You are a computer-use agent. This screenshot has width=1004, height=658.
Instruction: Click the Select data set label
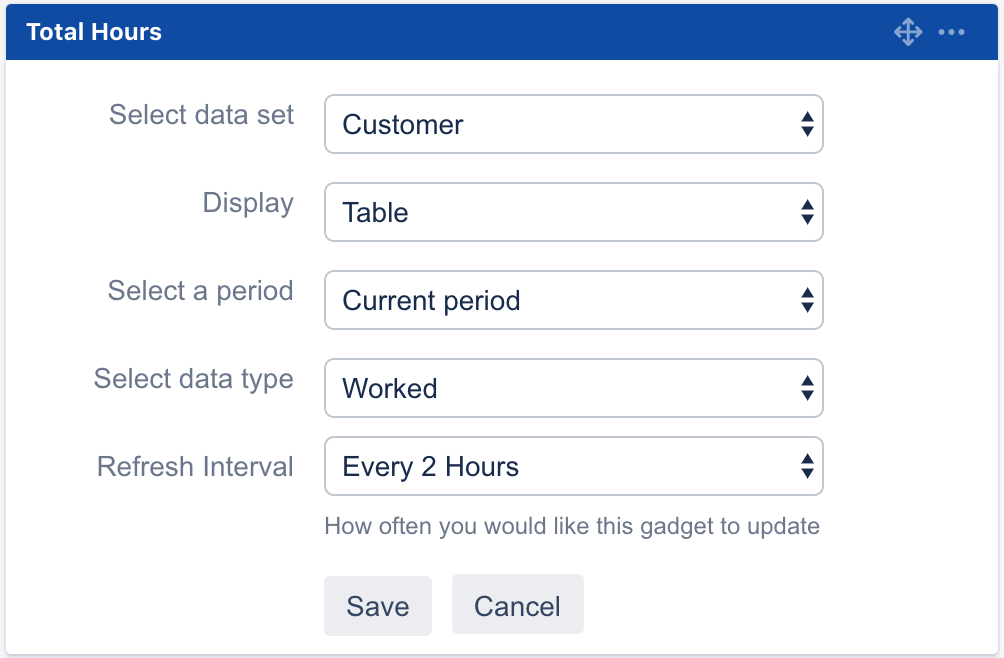tap(201, 115)
